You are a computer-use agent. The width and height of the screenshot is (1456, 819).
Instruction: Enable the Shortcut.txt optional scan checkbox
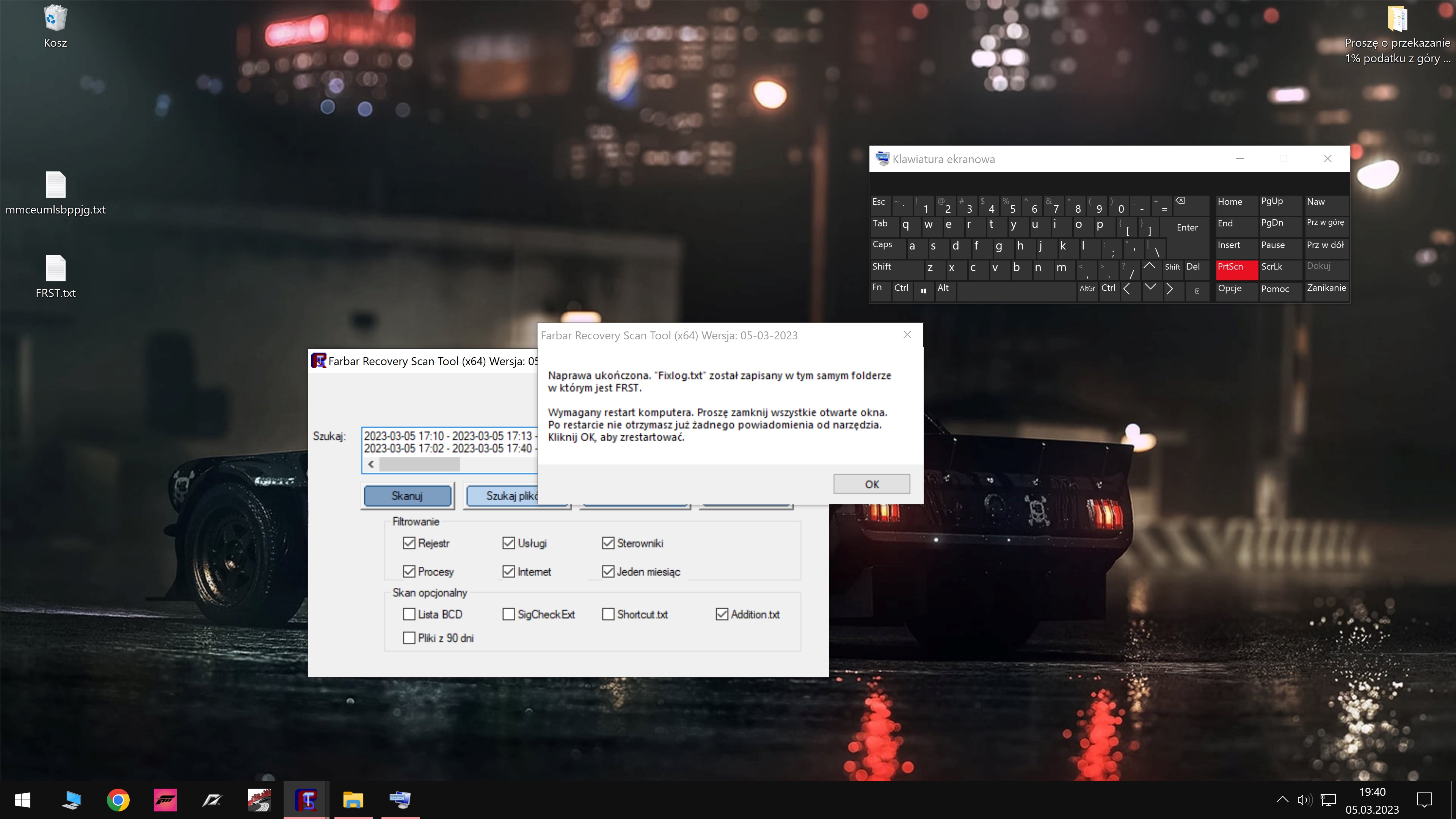(x=607, y=614)
